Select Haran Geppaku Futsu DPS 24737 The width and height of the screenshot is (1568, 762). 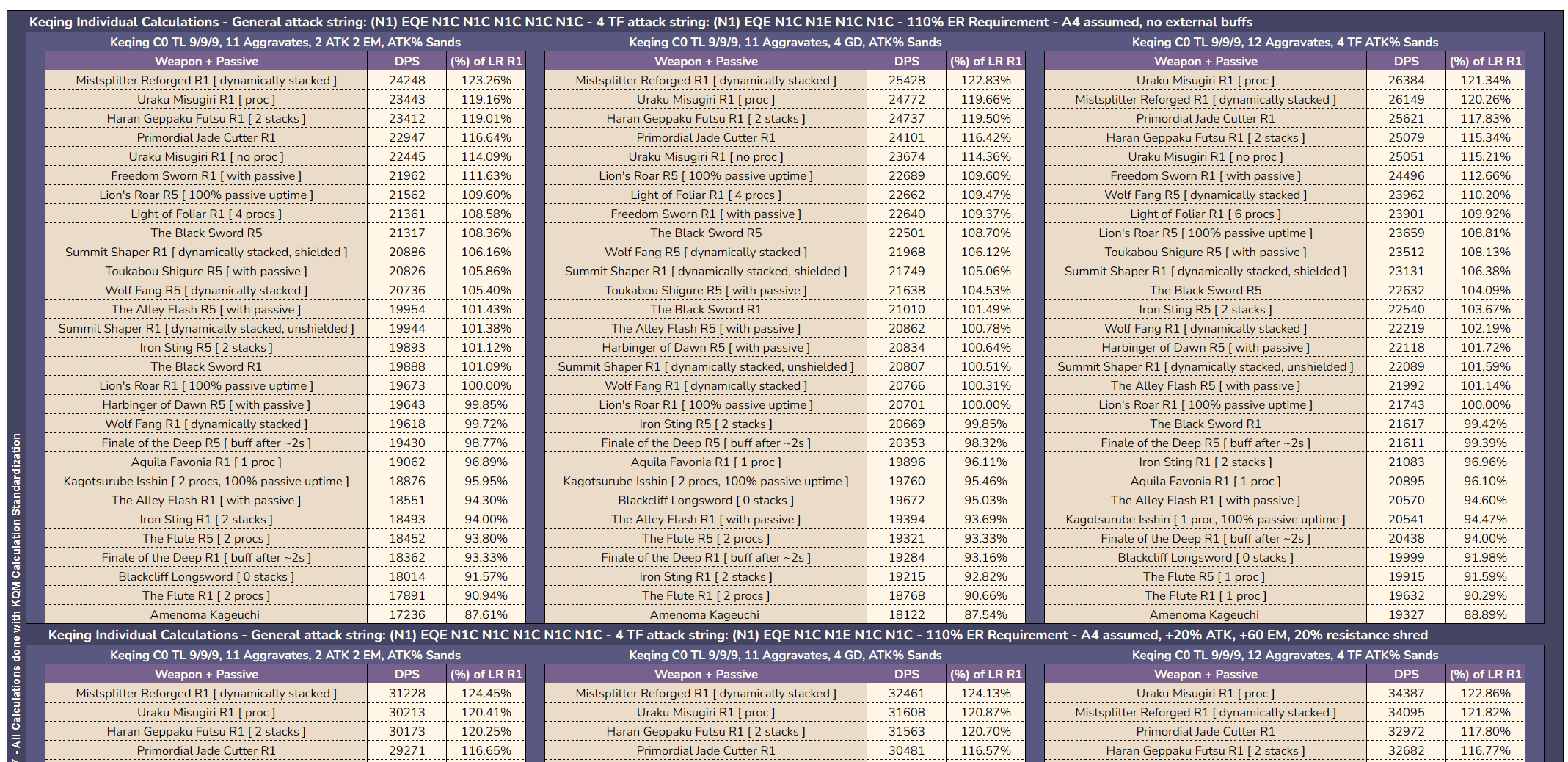coord(906,118)
